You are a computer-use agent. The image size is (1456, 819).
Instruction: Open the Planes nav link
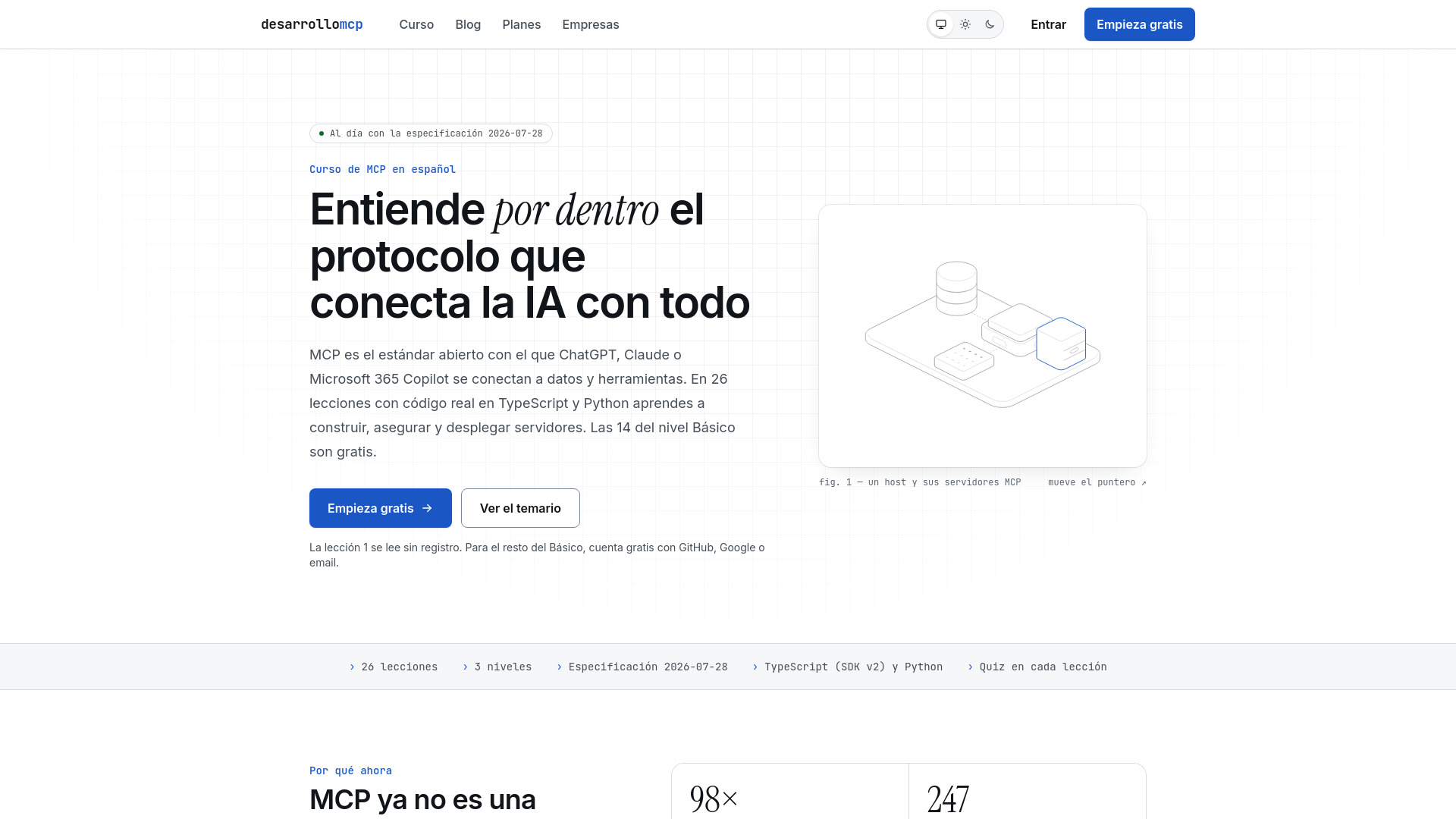522,24
